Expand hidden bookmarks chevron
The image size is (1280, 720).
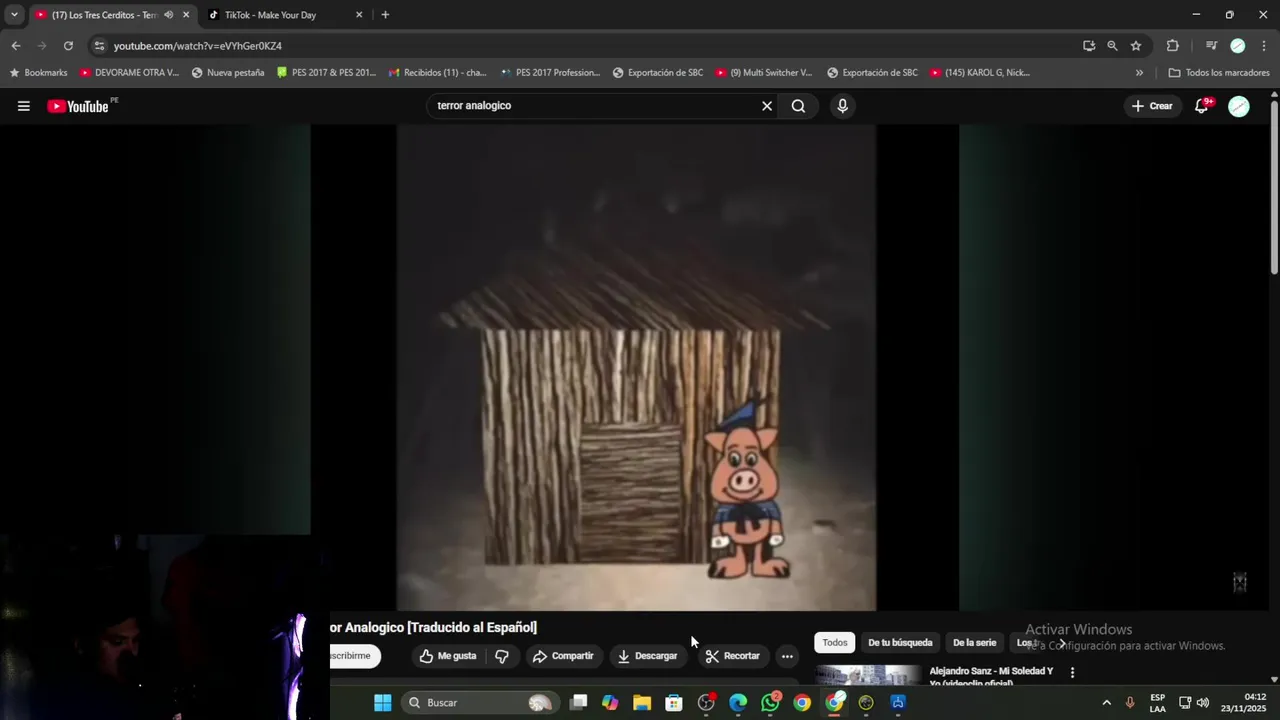point(1139,73)
